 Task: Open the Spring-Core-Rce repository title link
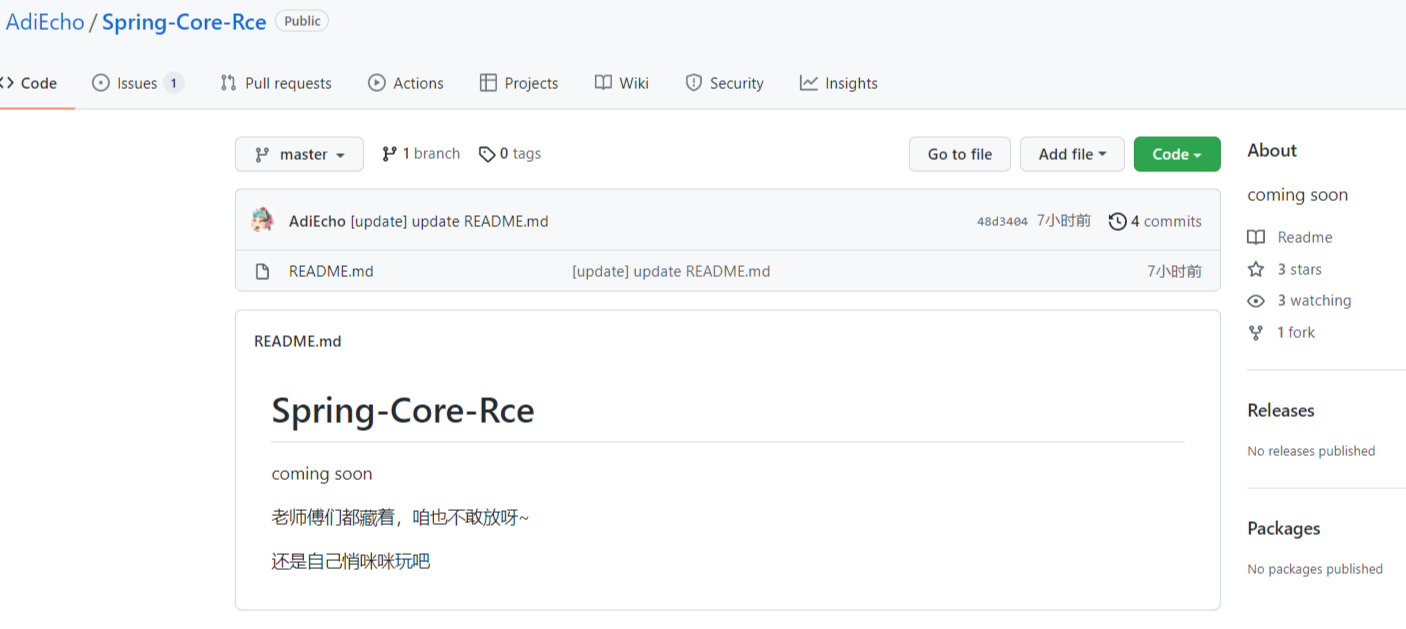coord(184,22)
